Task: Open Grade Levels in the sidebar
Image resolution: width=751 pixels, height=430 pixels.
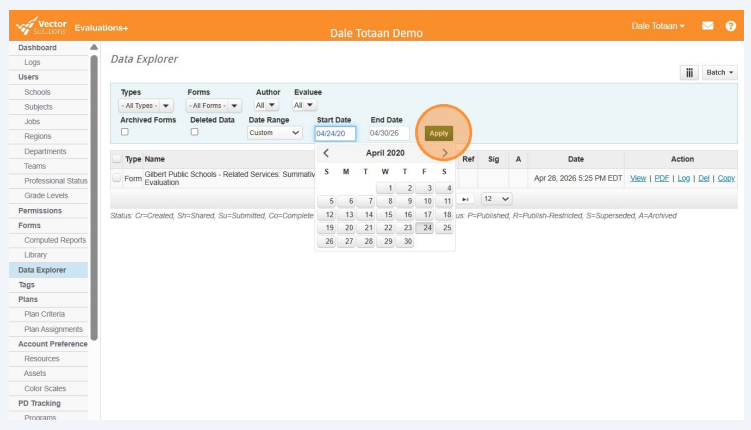Action: [x=48, y=195]
